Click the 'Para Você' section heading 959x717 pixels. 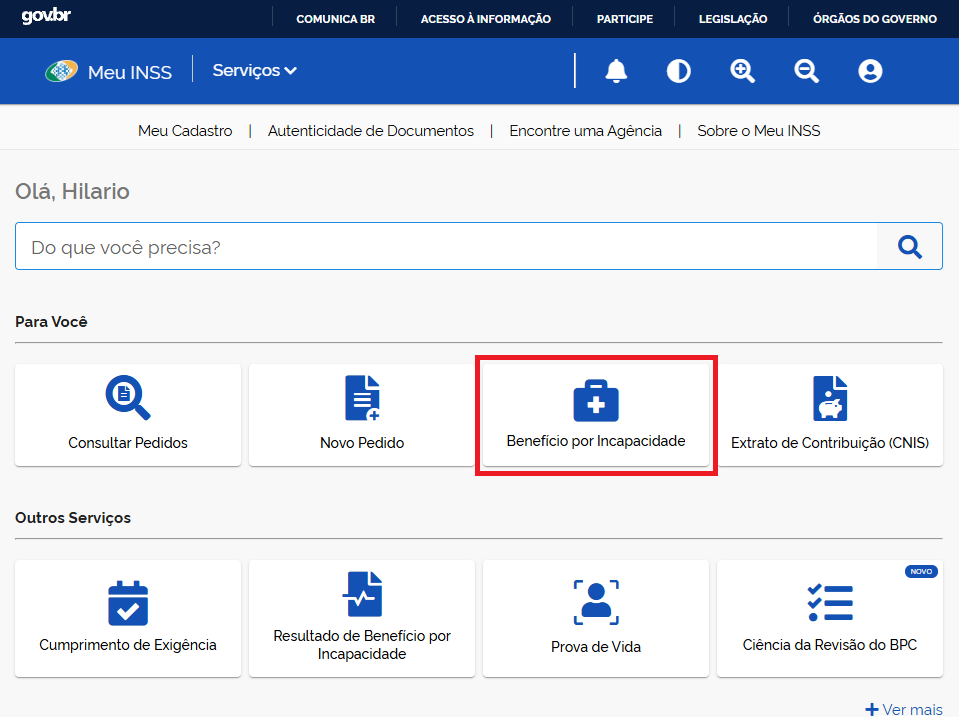pyautogui.click(x=51, y=322)
